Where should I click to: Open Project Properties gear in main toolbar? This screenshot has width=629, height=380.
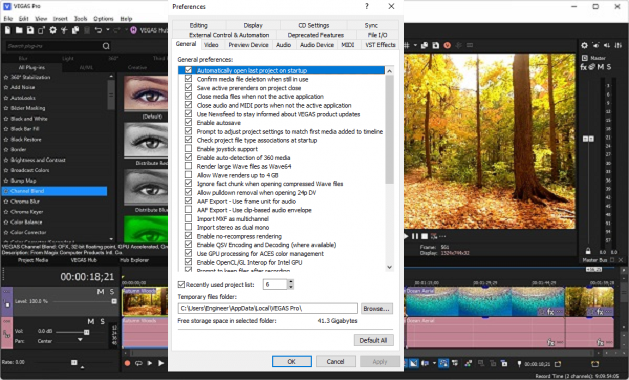[x=53, y=30]
